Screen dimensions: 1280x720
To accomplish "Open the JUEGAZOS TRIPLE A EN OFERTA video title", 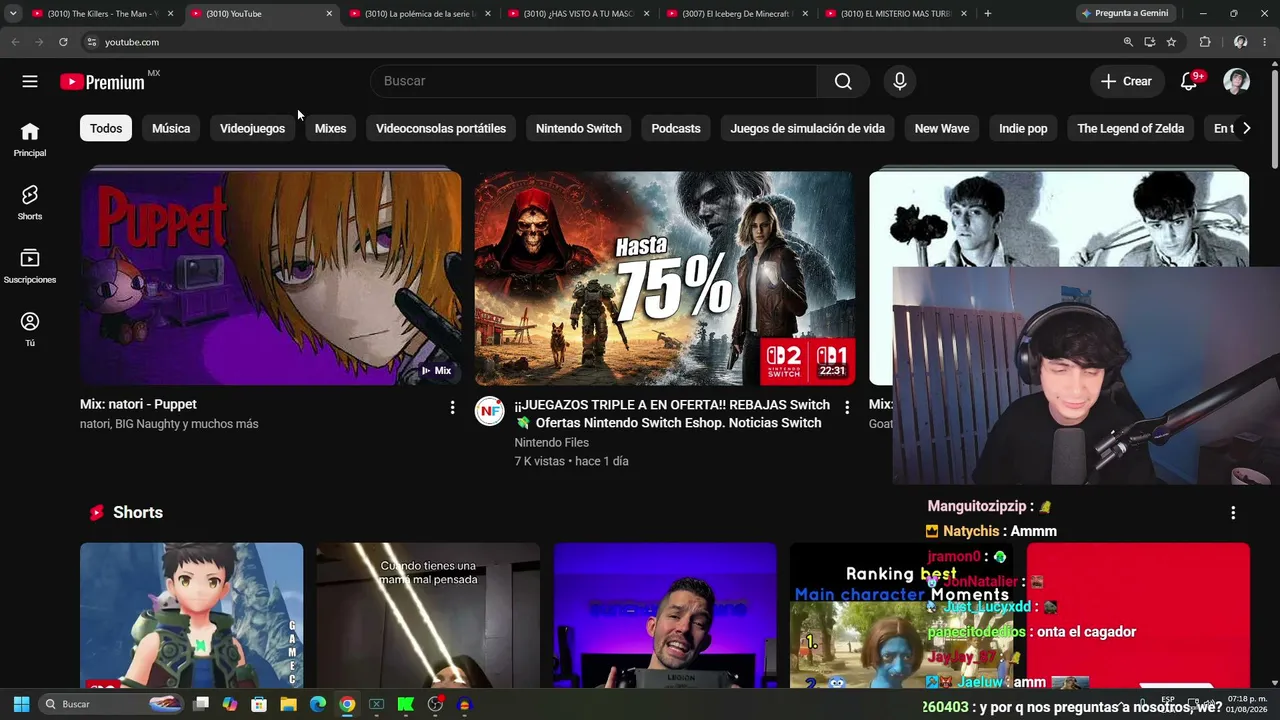I will coord(672,414).
